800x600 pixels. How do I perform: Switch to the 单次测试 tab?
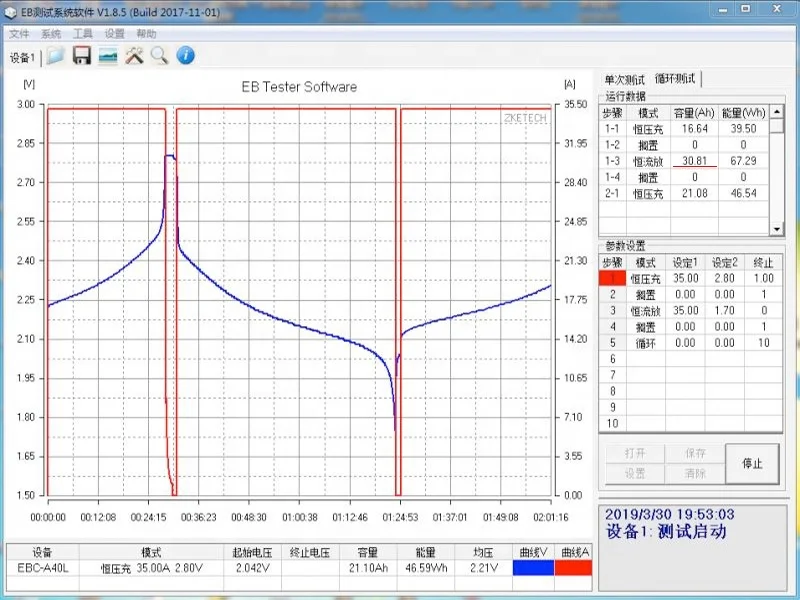click(624, 80)
